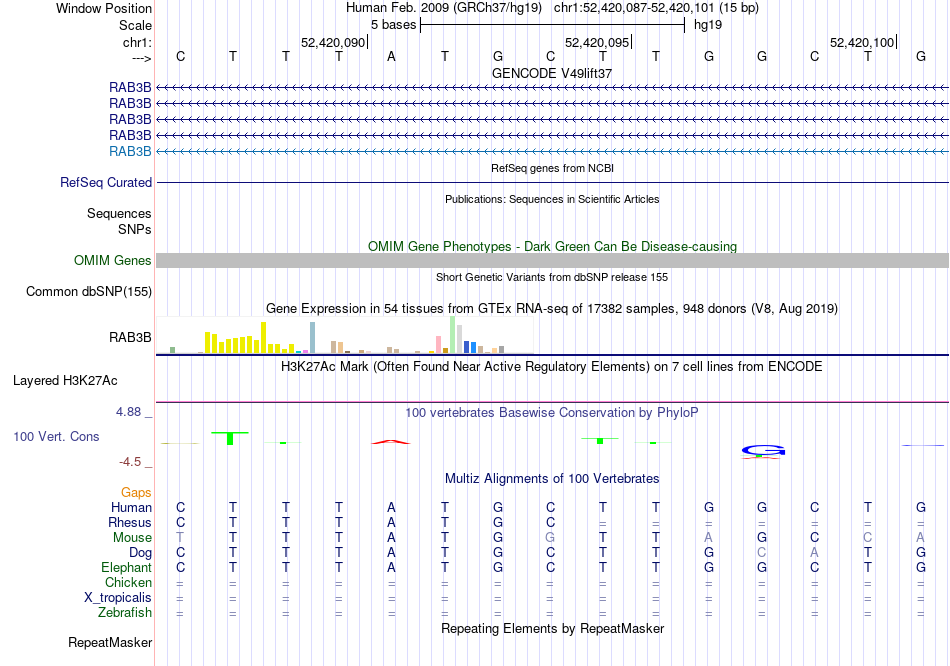Click the 4.88 upper conservation scale value

[128, 412]
